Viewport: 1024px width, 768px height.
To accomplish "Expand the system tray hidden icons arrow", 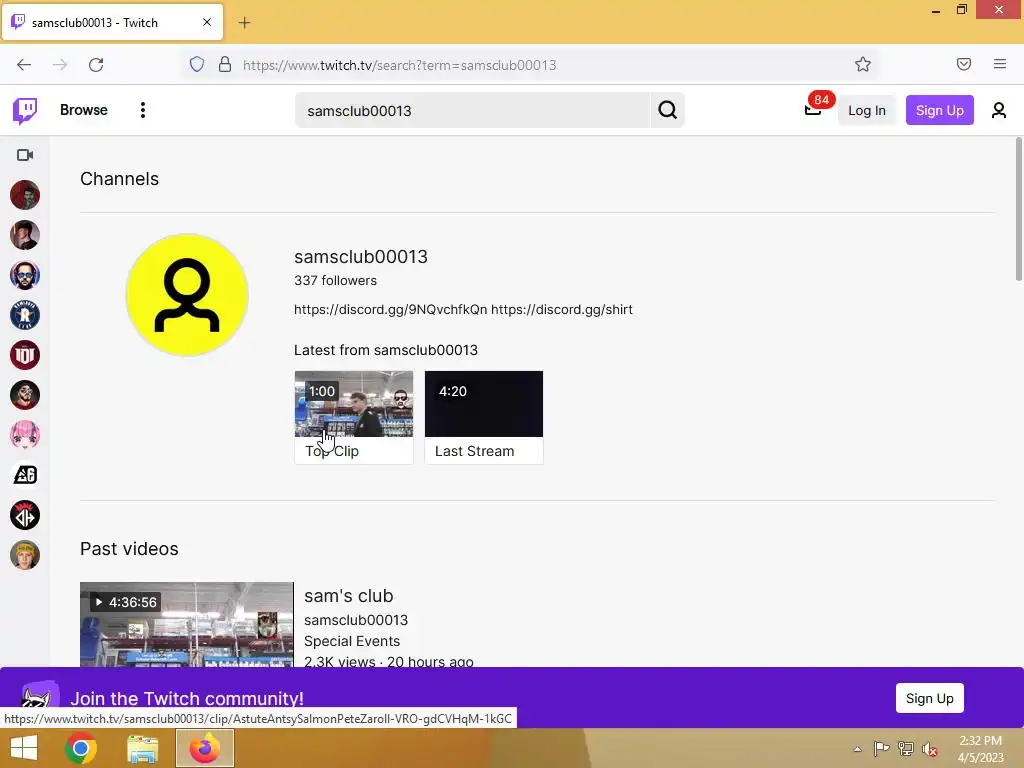I will pyautogui.click(x=857, y=749).
